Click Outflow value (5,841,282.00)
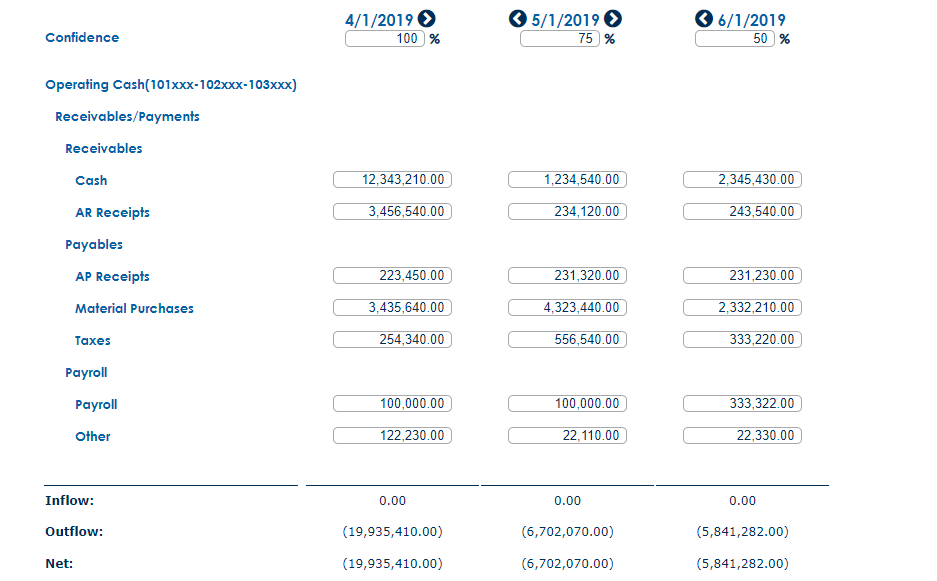This screenshot has width=937, height=581. [x=743, y=532]
